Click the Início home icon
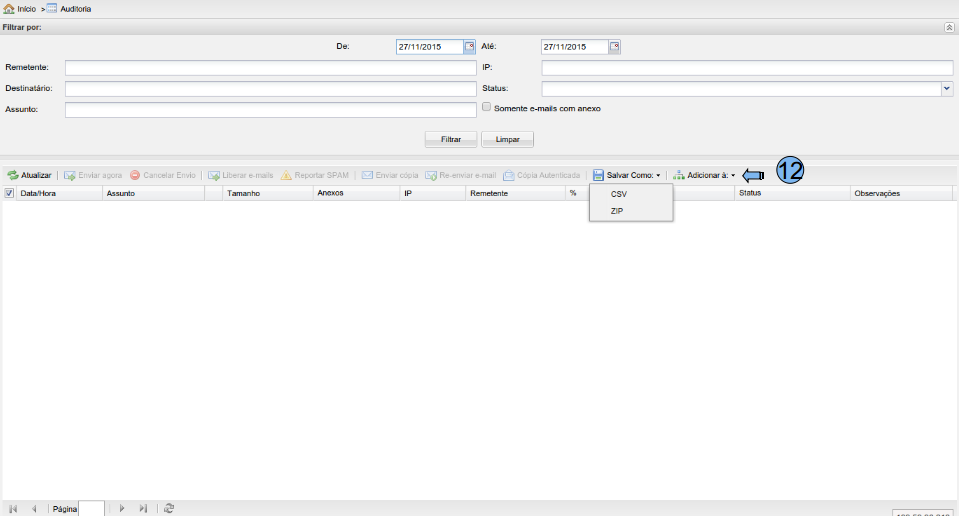960x516 pixels. pos(9,8)
